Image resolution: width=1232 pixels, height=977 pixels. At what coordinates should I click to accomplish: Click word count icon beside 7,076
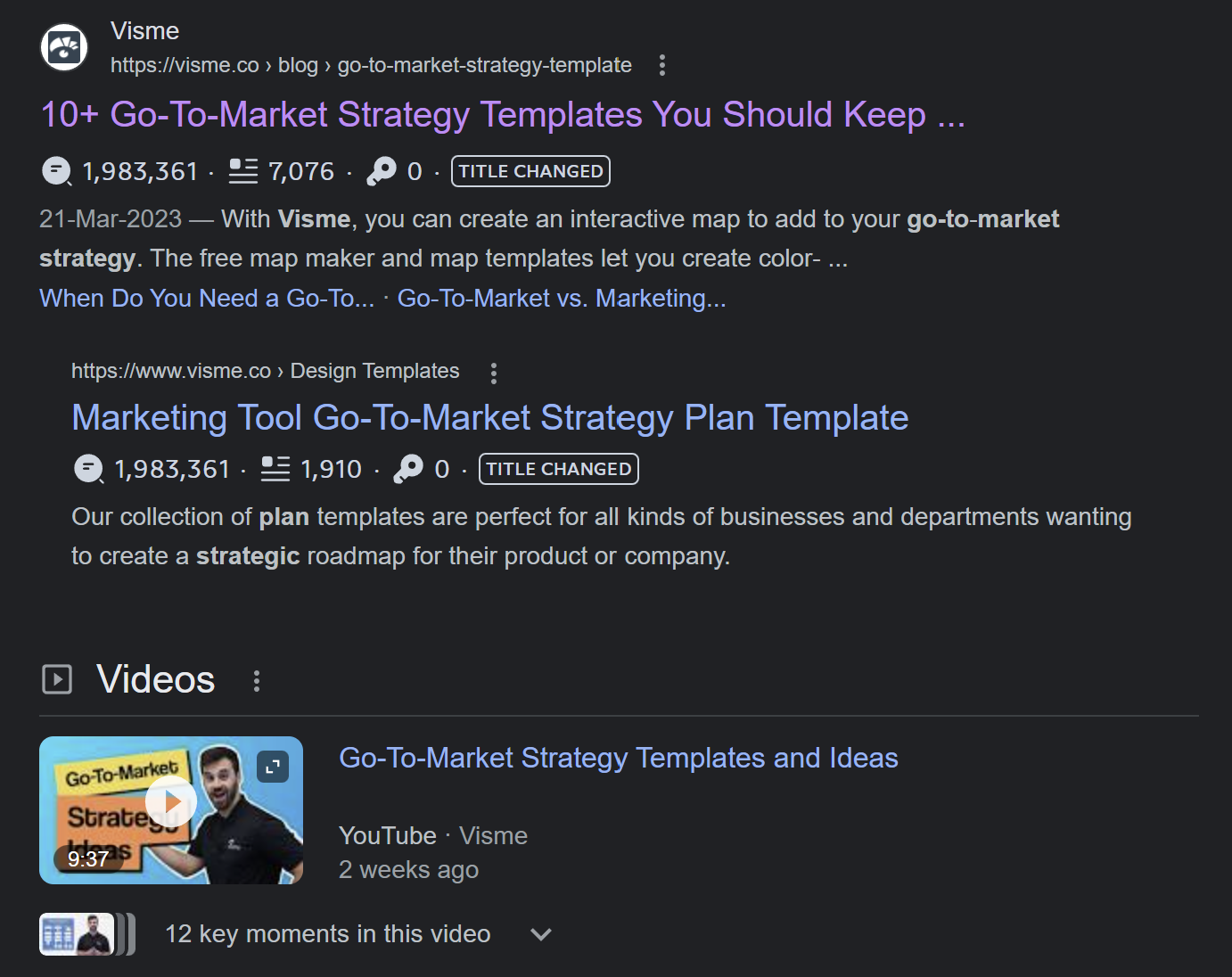[243, 170]
